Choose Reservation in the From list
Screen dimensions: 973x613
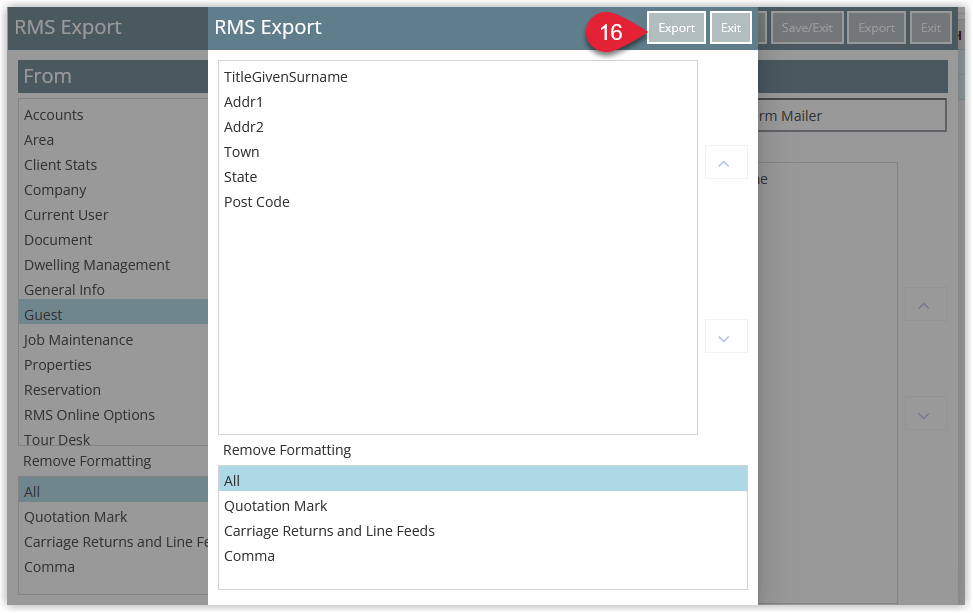(114, 390)
